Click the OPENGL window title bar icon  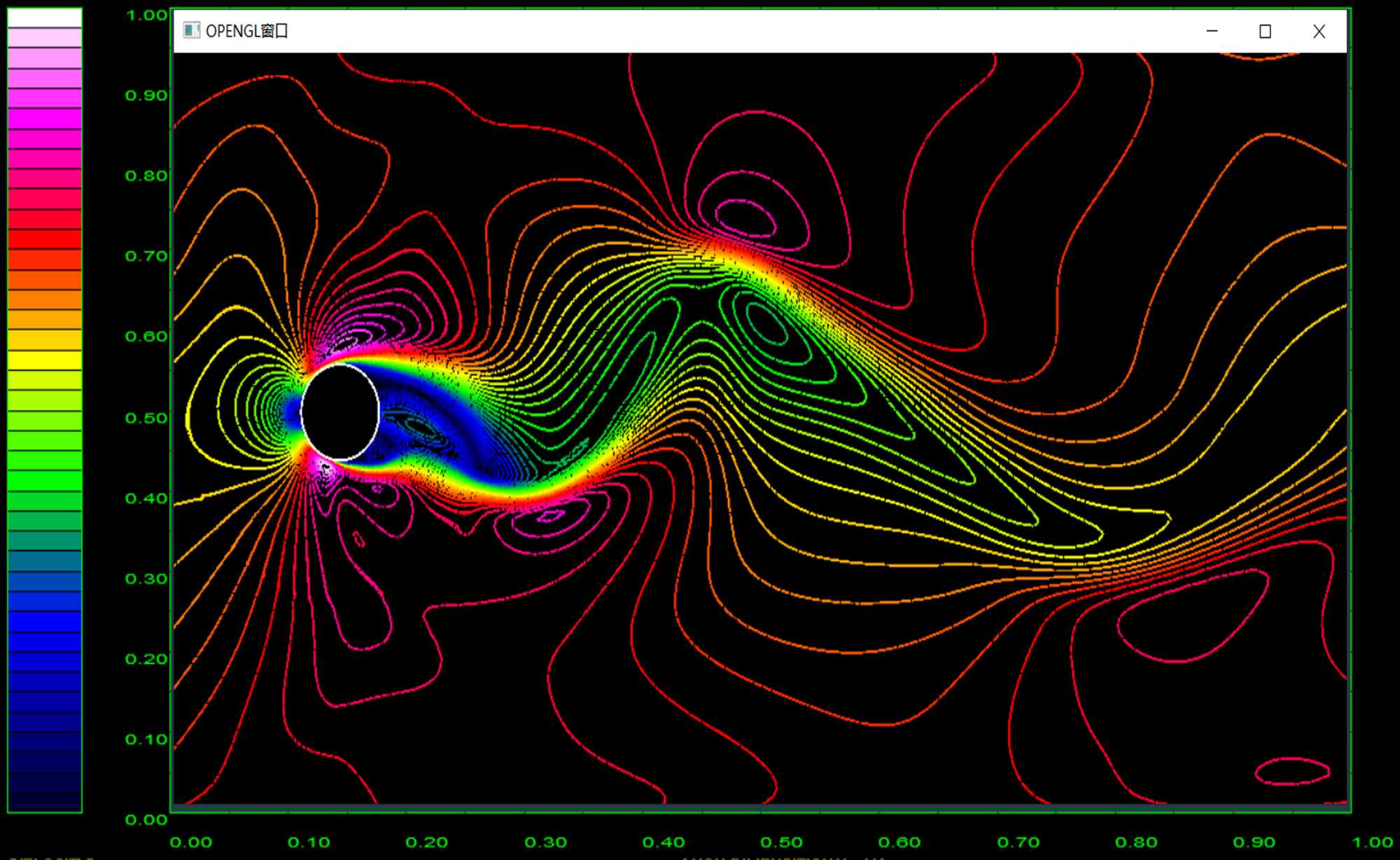(x=191, y=31)
